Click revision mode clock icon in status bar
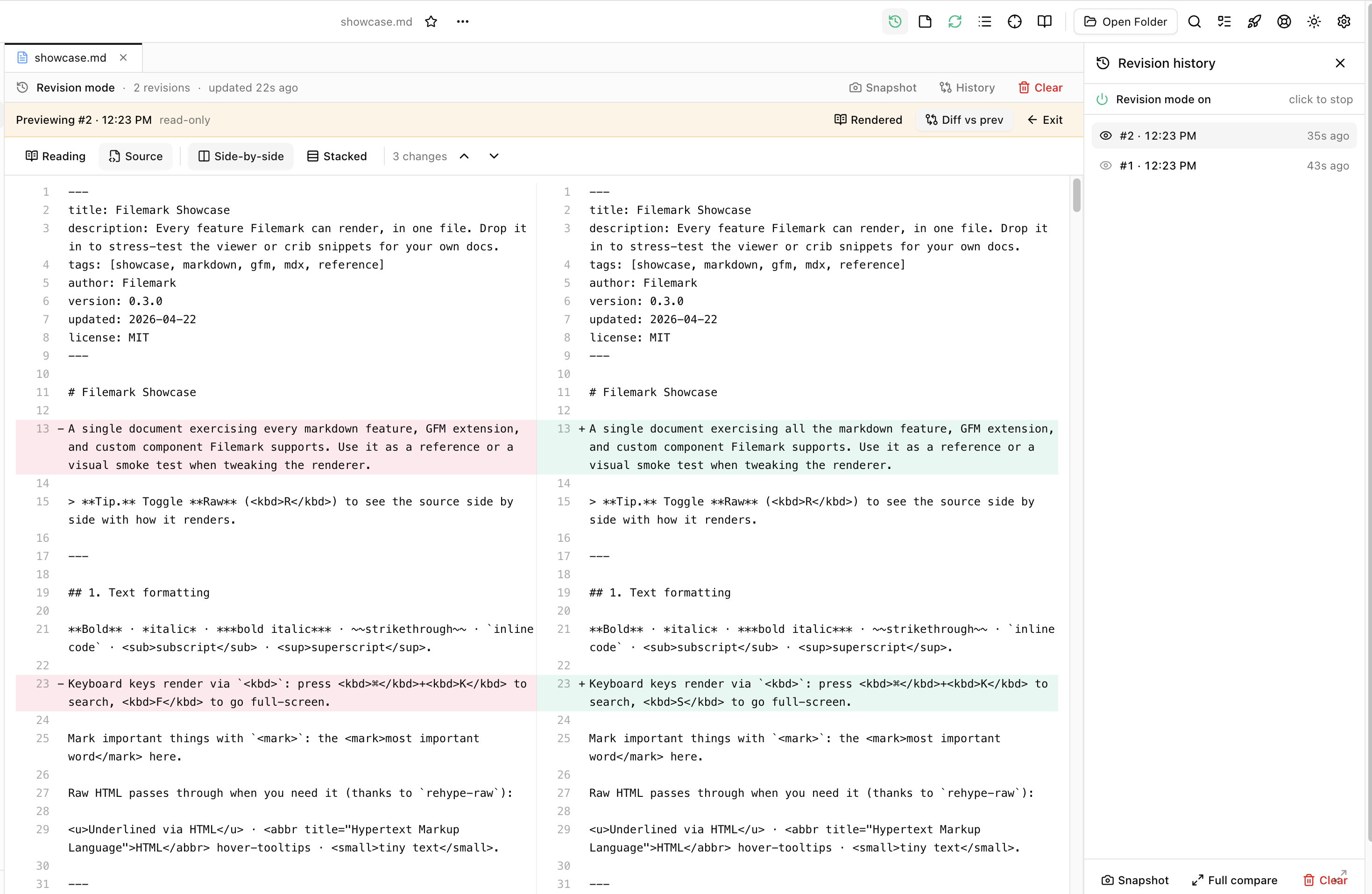 click(22, 88)
